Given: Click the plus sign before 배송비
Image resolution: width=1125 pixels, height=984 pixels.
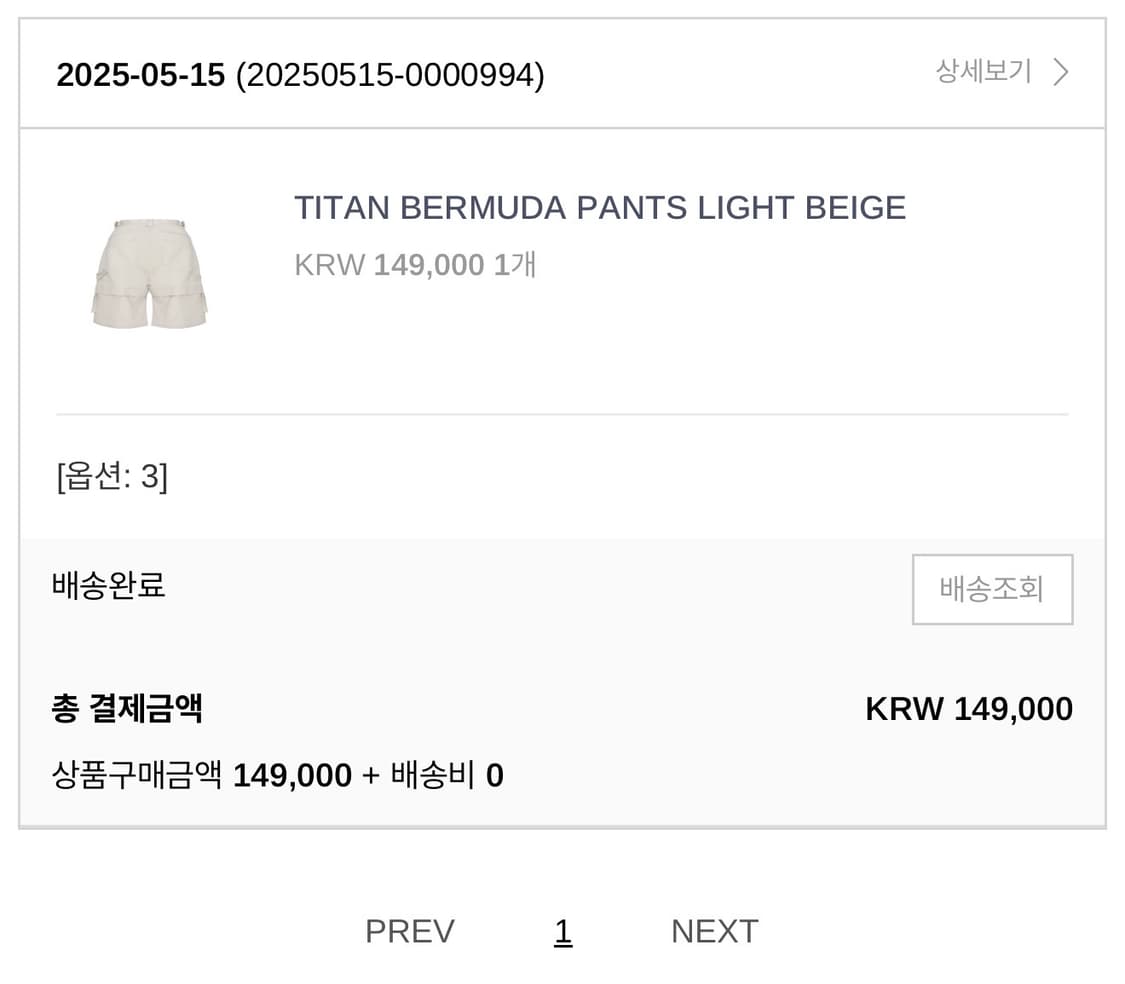Looking at the screenshot, I should point(371,776).
